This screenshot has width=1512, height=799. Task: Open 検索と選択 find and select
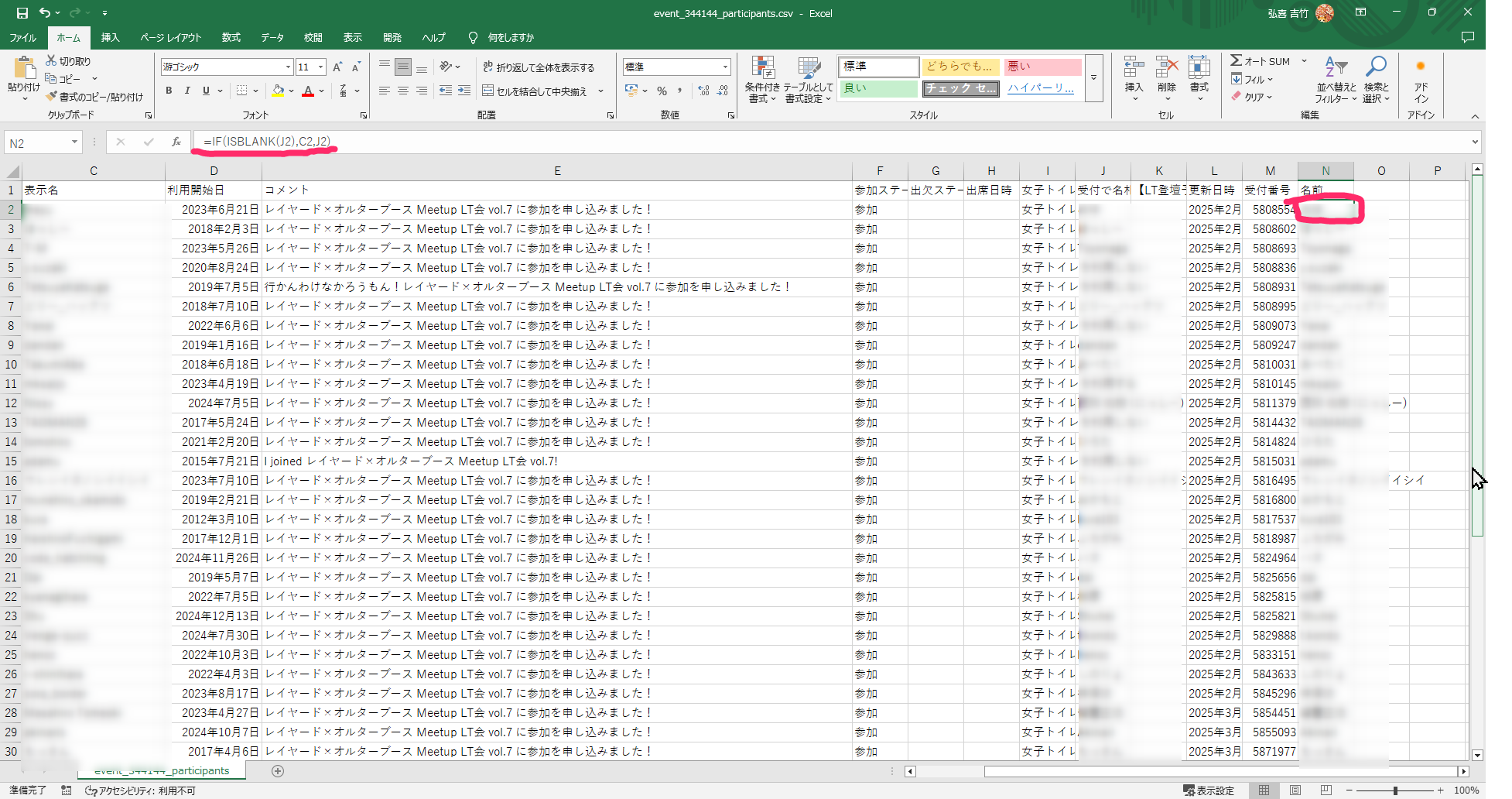tap(1376, 80)
